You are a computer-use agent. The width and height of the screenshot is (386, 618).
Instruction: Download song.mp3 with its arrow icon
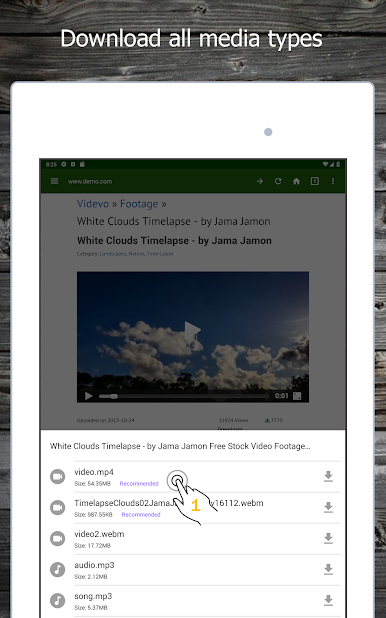(328, 600)
